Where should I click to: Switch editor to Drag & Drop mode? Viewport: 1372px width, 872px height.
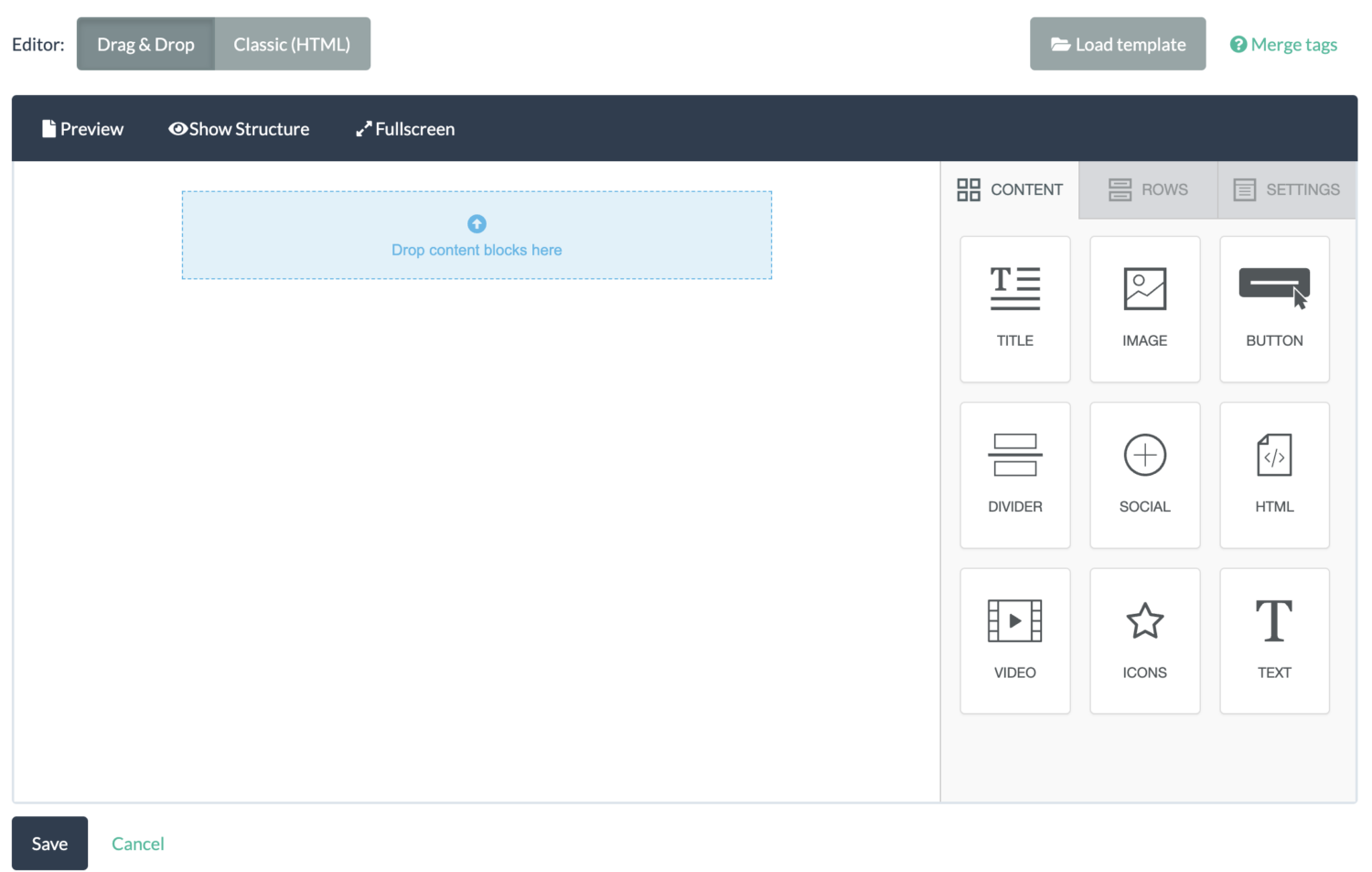[x=145, y=44]
